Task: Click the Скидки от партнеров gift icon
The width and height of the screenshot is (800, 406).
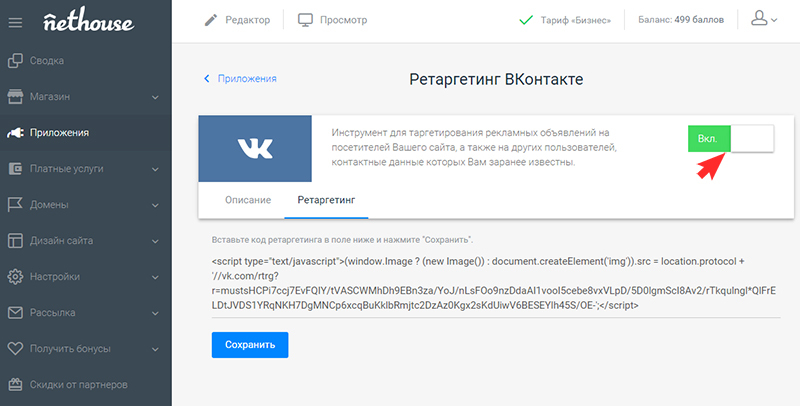Action: (x=15, y=385)
